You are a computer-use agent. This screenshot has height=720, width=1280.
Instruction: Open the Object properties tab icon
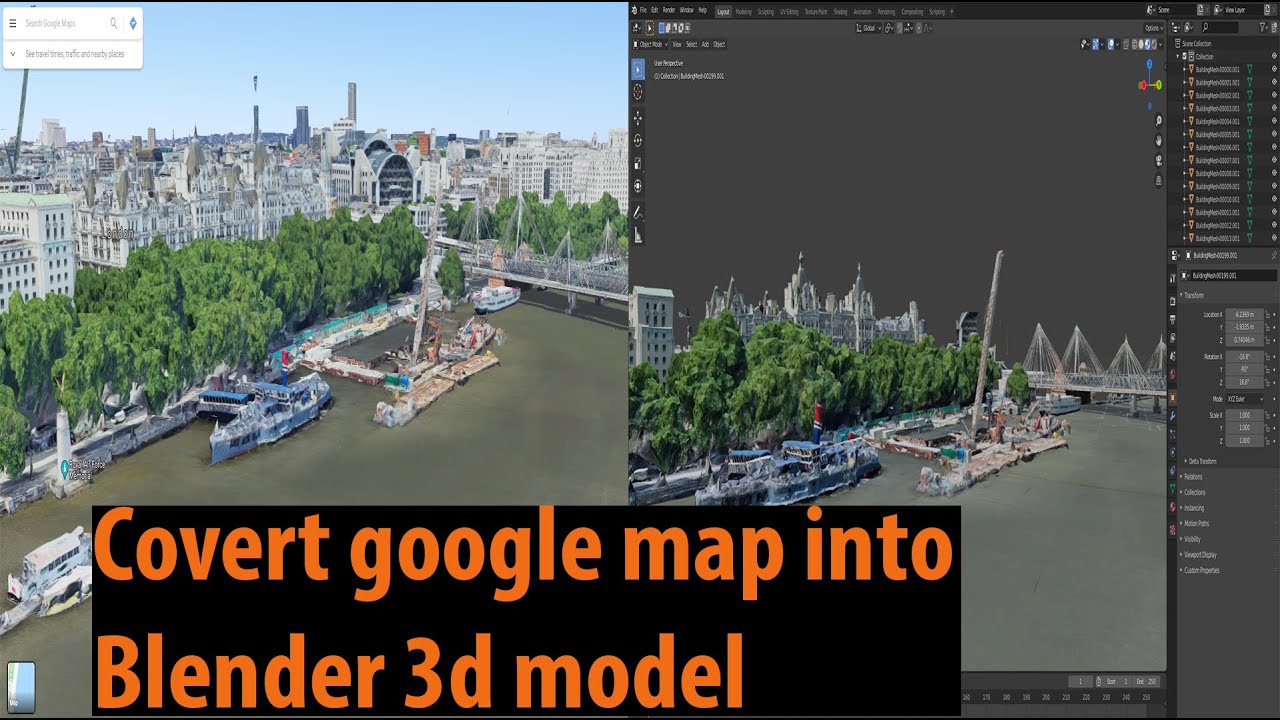[x=1173, y=397]
